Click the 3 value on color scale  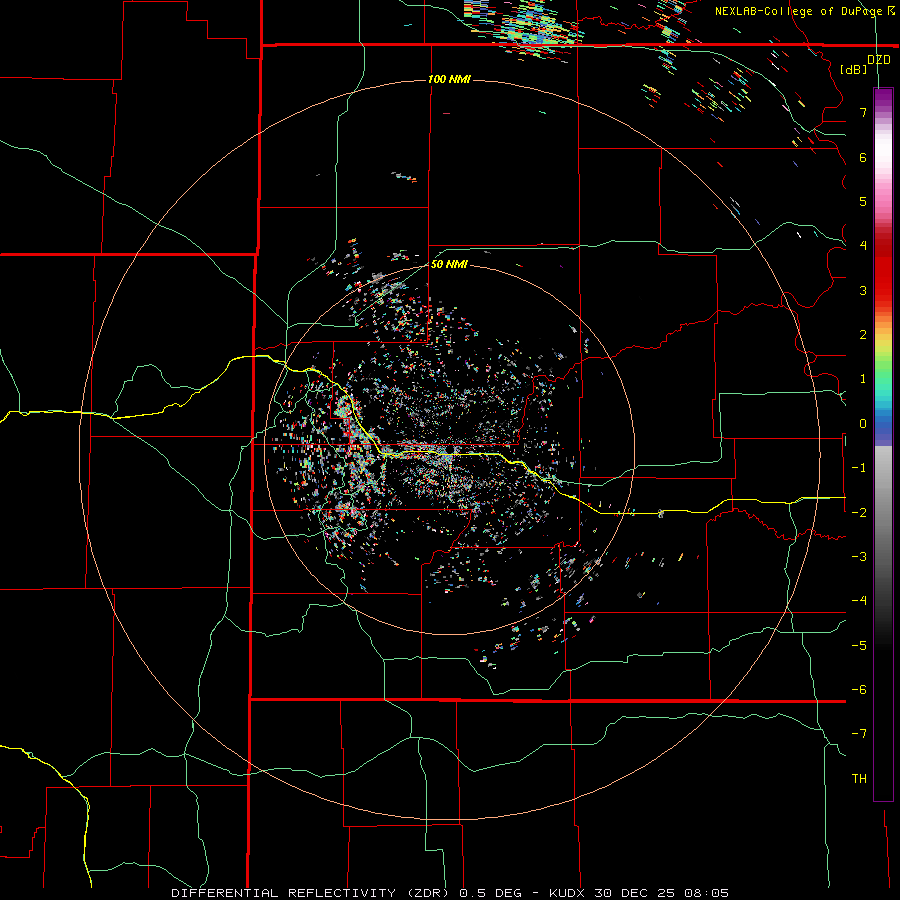863,290
